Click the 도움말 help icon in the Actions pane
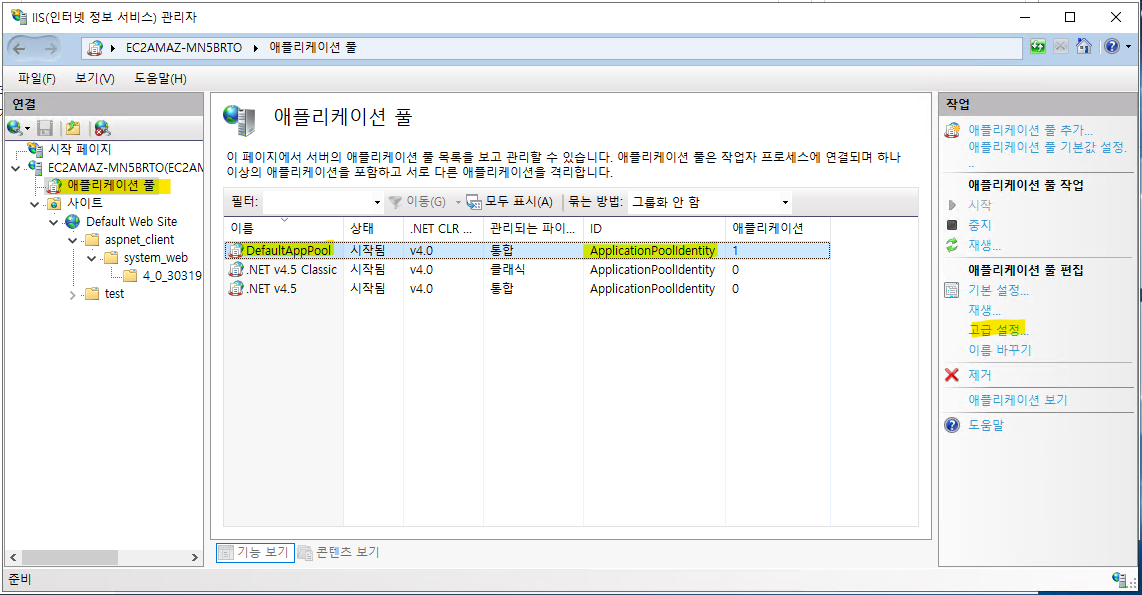The image size is (1142, 595). coord(952,425)
